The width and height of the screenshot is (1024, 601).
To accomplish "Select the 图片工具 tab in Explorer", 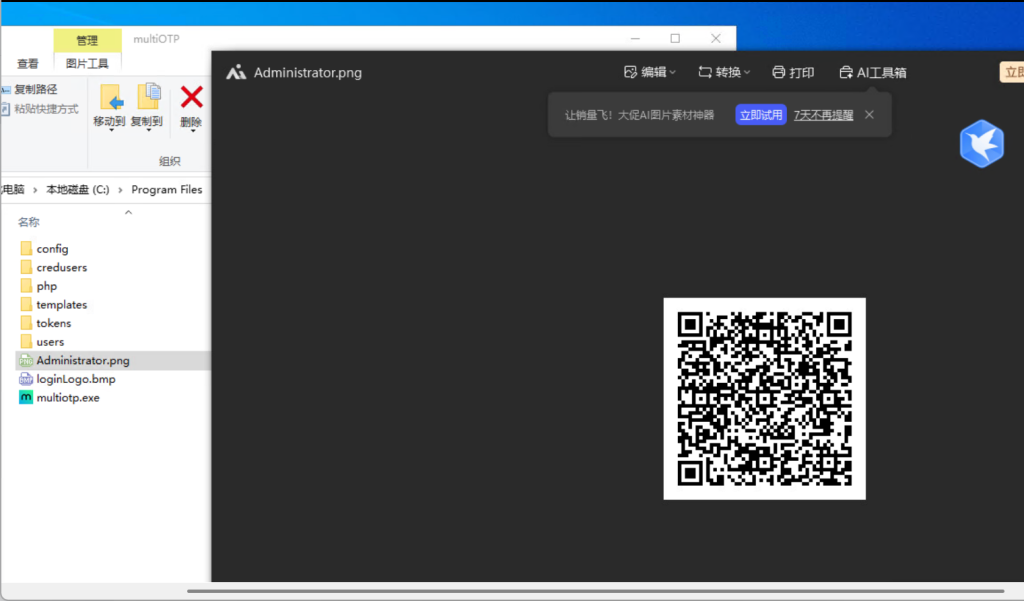I will (87, 63).
